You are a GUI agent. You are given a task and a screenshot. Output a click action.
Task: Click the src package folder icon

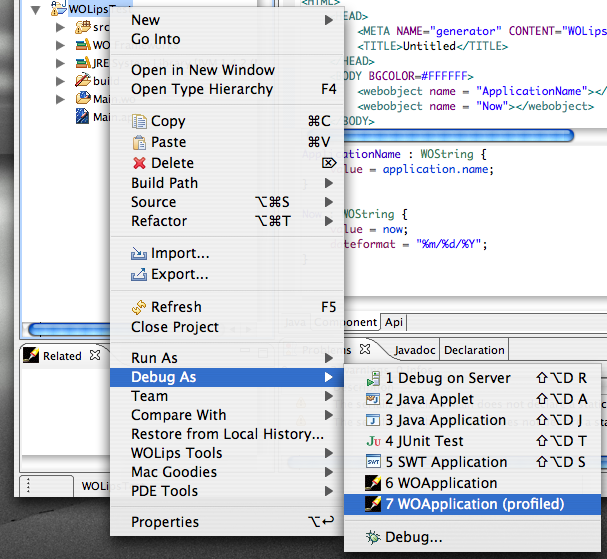83,27
